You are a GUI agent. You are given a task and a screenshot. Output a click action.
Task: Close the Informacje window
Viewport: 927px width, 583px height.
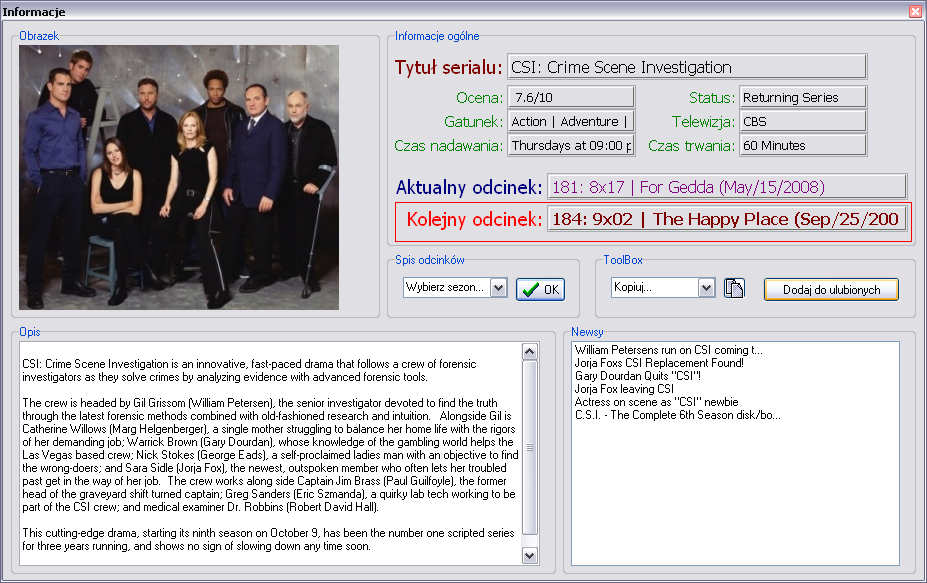click(915, 11)
